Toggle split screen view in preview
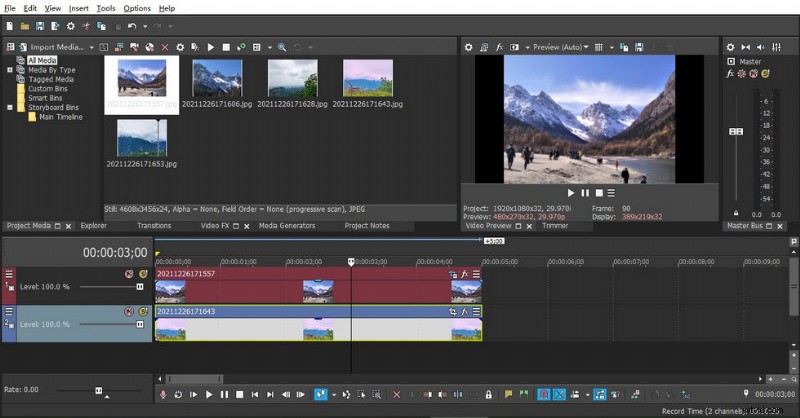Screen dimensions: 800x418 (x=514, y=47)
